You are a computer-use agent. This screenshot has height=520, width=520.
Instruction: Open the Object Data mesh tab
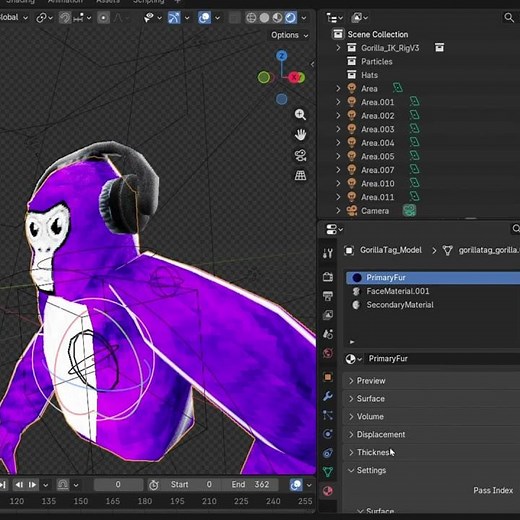point(328,472)
